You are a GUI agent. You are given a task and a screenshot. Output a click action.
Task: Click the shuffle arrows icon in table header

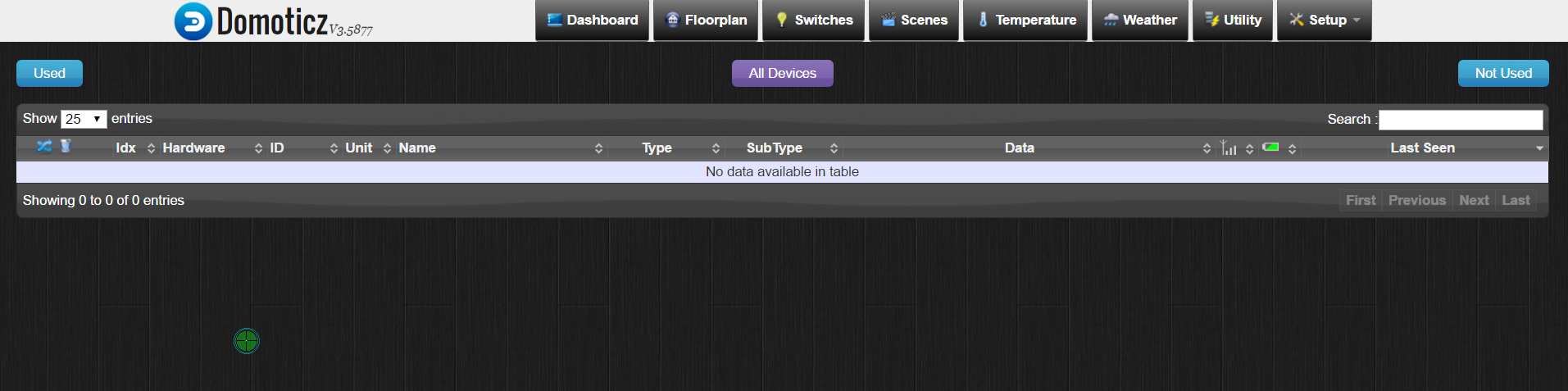click(44, 147)
